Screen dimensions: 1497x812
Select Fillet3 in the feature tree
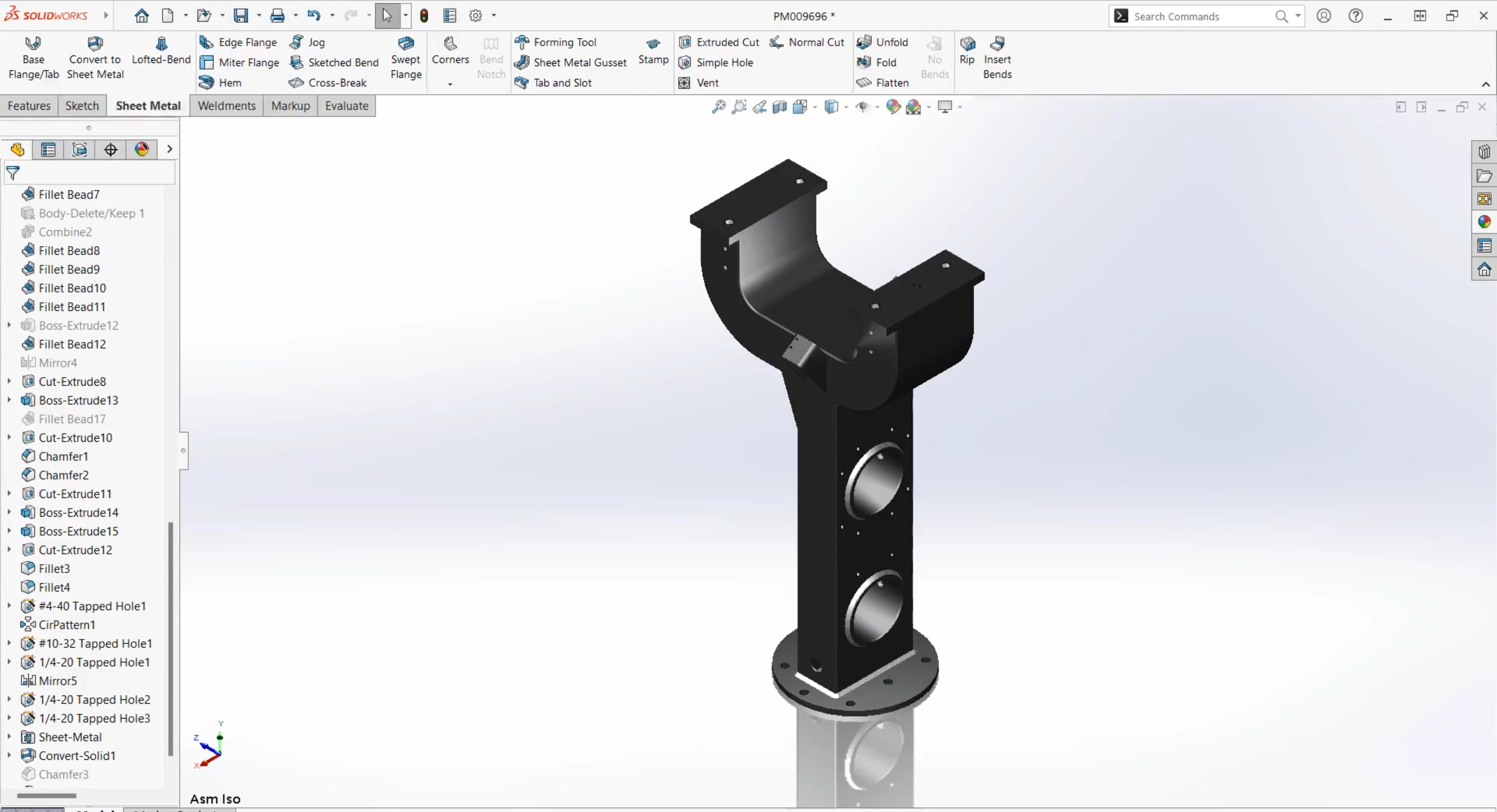pos(54,568)
